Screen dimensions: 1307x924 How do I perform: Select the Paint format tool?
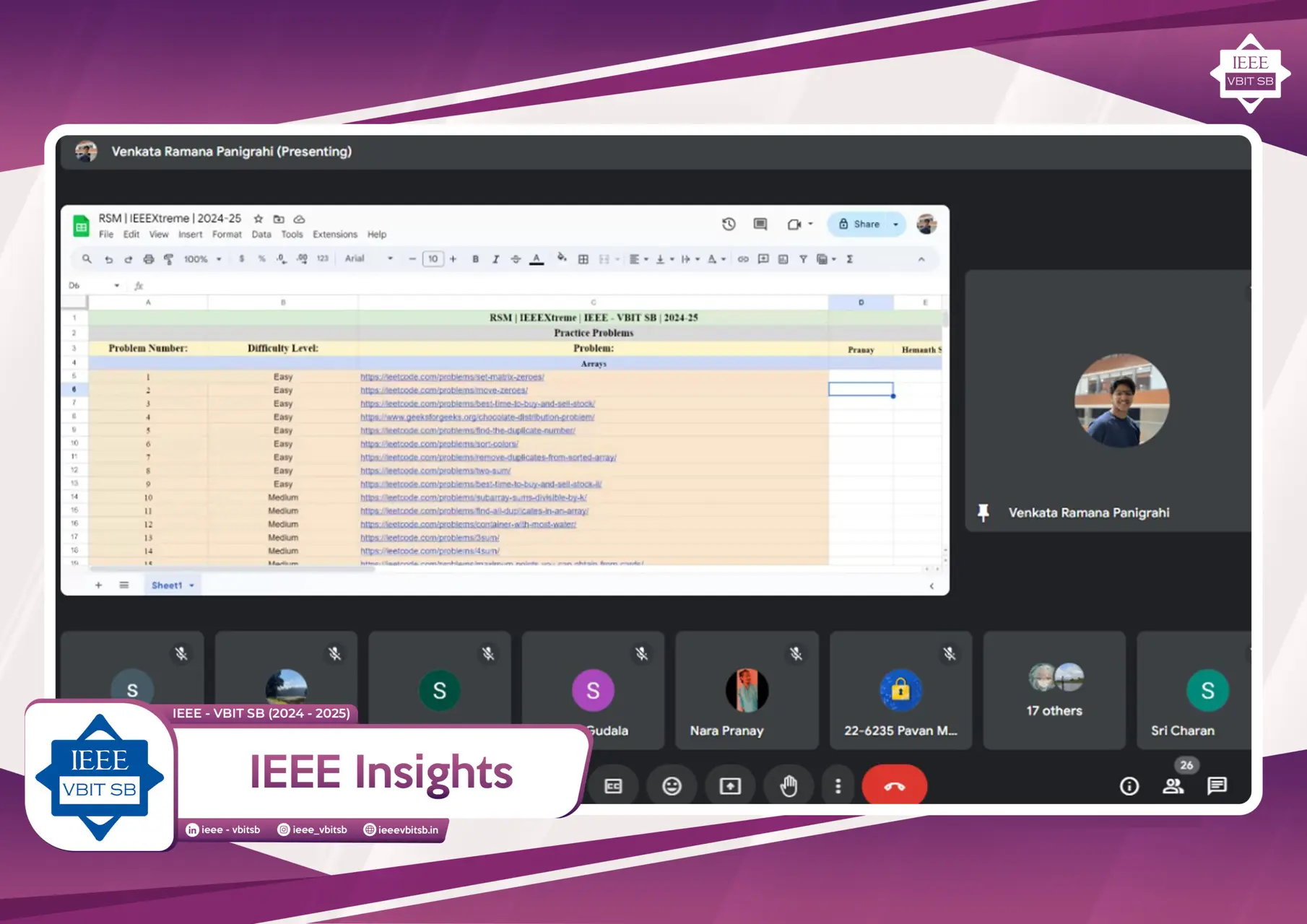click(x=168, y=258)
